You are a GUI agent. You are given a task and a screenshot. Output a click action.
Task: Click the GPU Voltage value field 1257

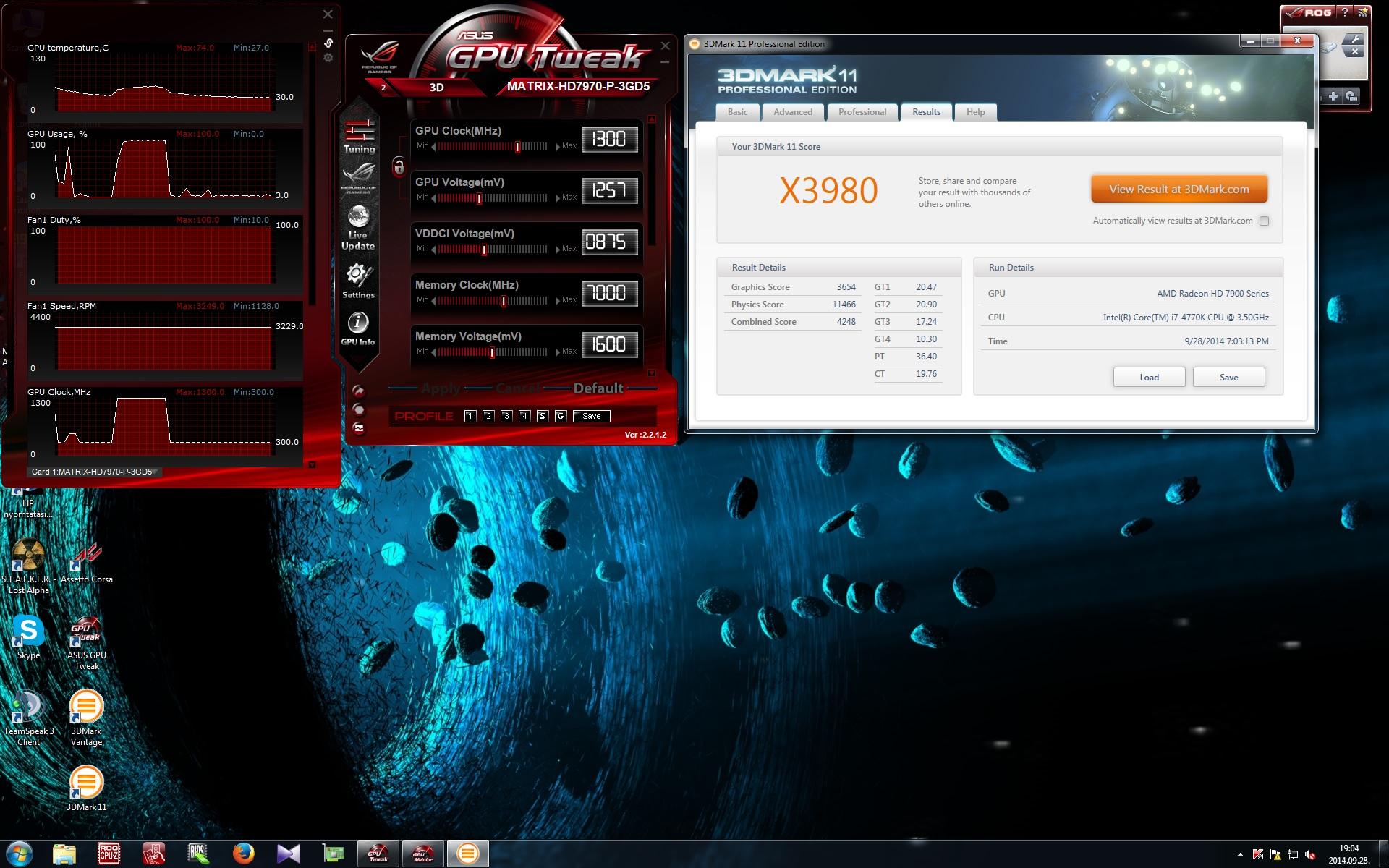click(x=610, y=190)
